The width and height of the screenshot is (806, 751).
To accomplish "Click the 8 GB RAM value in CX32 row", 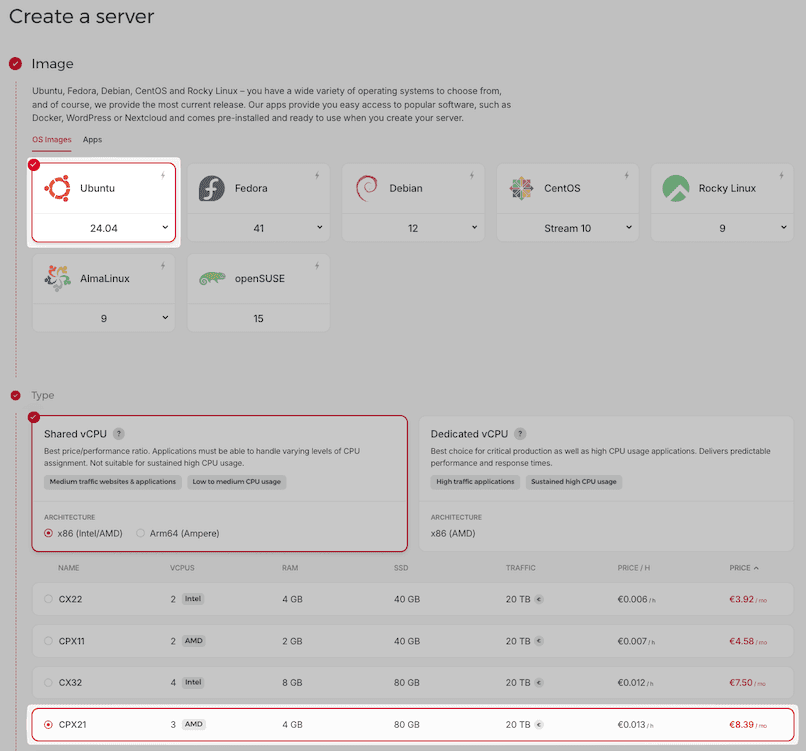I will coord(292,683).
